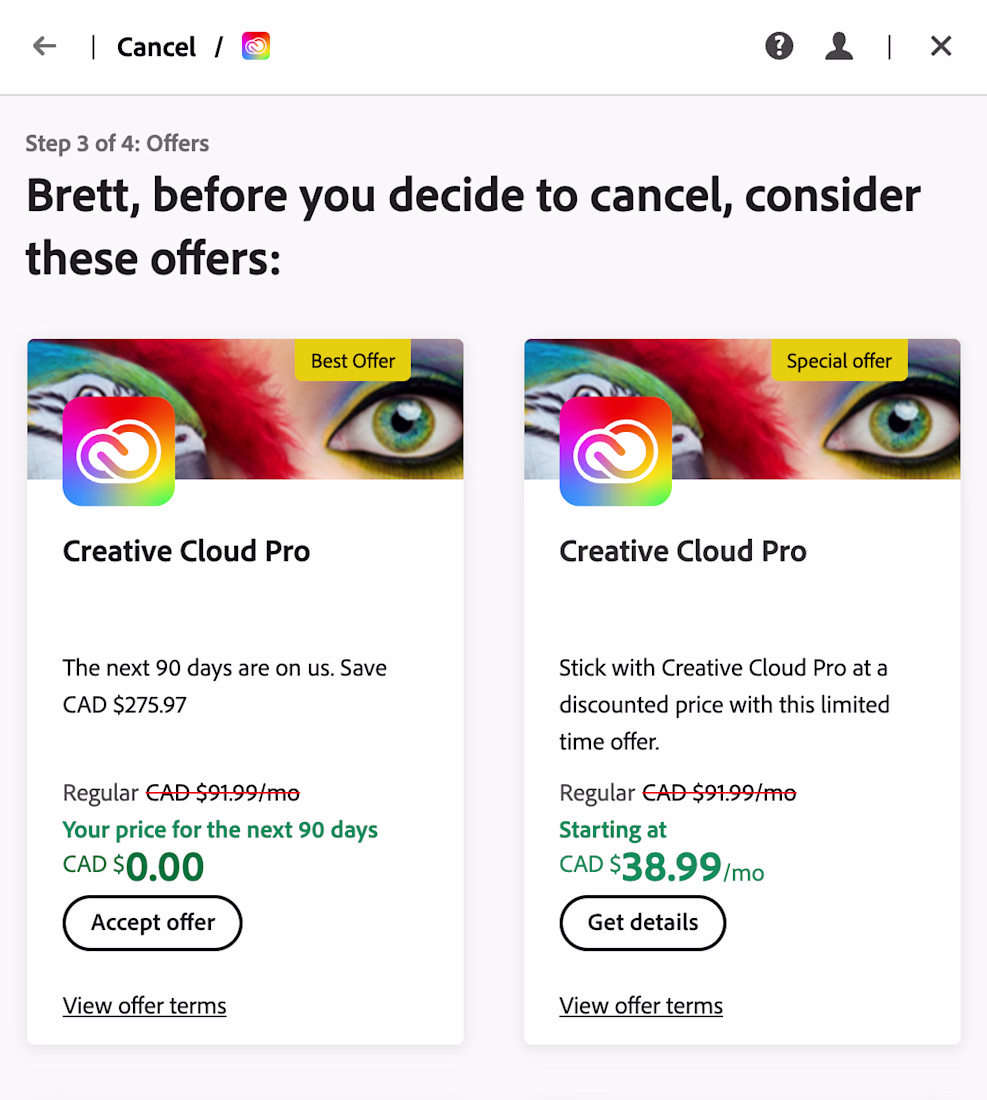Open View offer terms under 90-day offer

[x=145, y=1006]
